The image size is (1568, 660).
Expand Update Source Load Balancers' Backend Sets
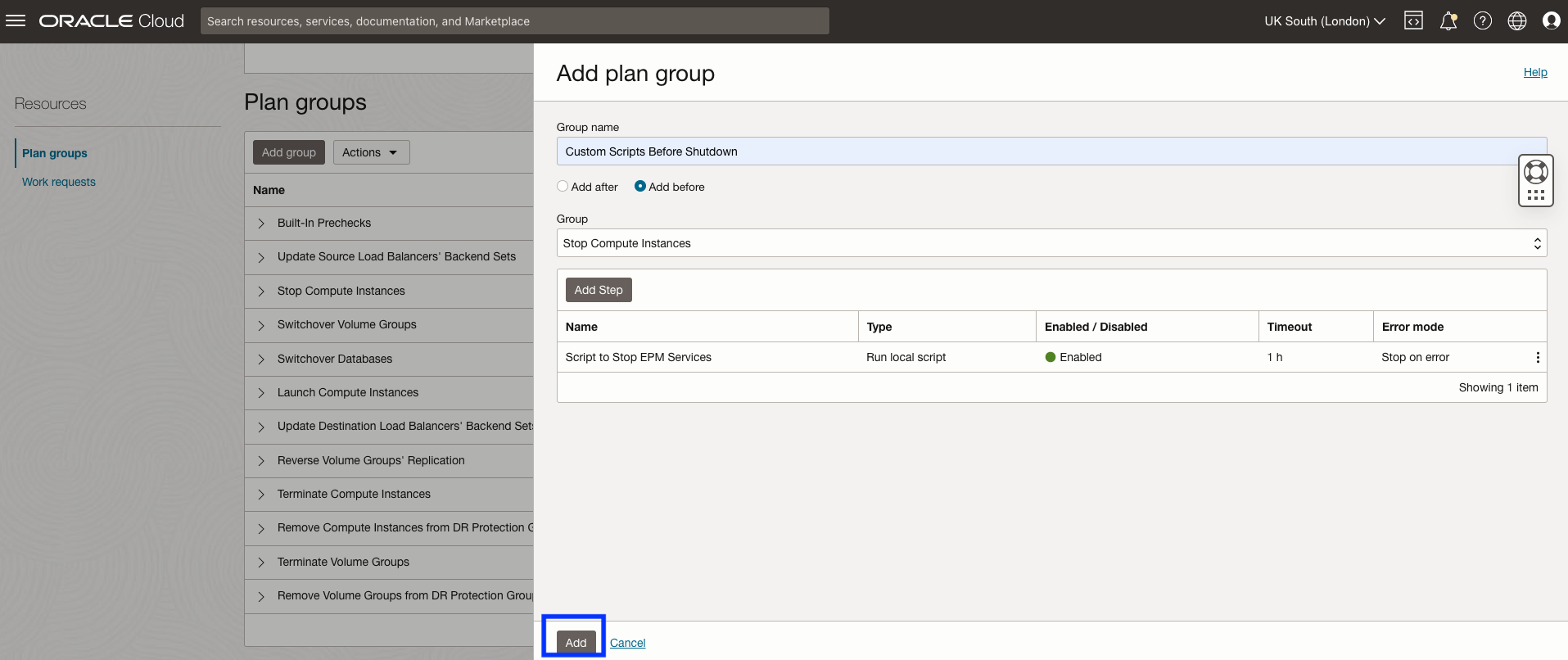pos(261,257)
